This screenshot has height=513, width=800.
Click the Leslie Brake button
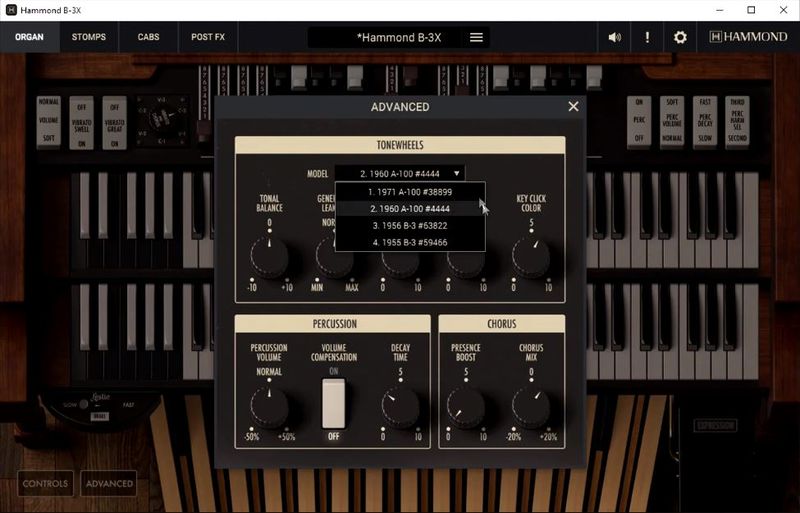click(99, 417)
